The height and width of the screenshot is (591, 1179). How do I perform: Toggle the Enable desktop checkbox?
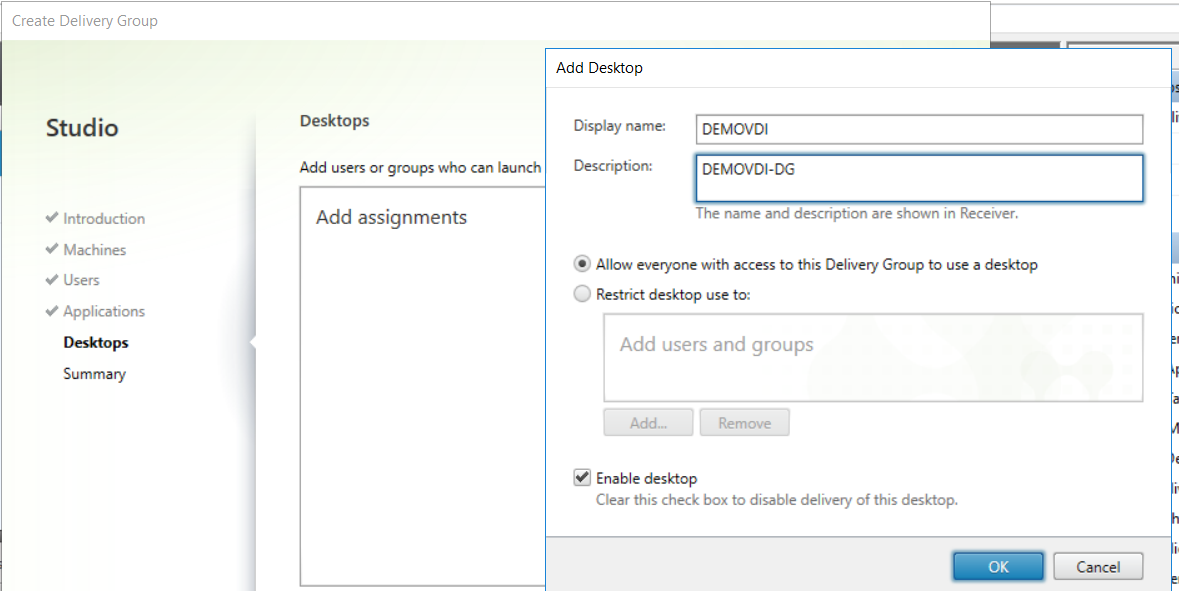(x=582, y=478)
